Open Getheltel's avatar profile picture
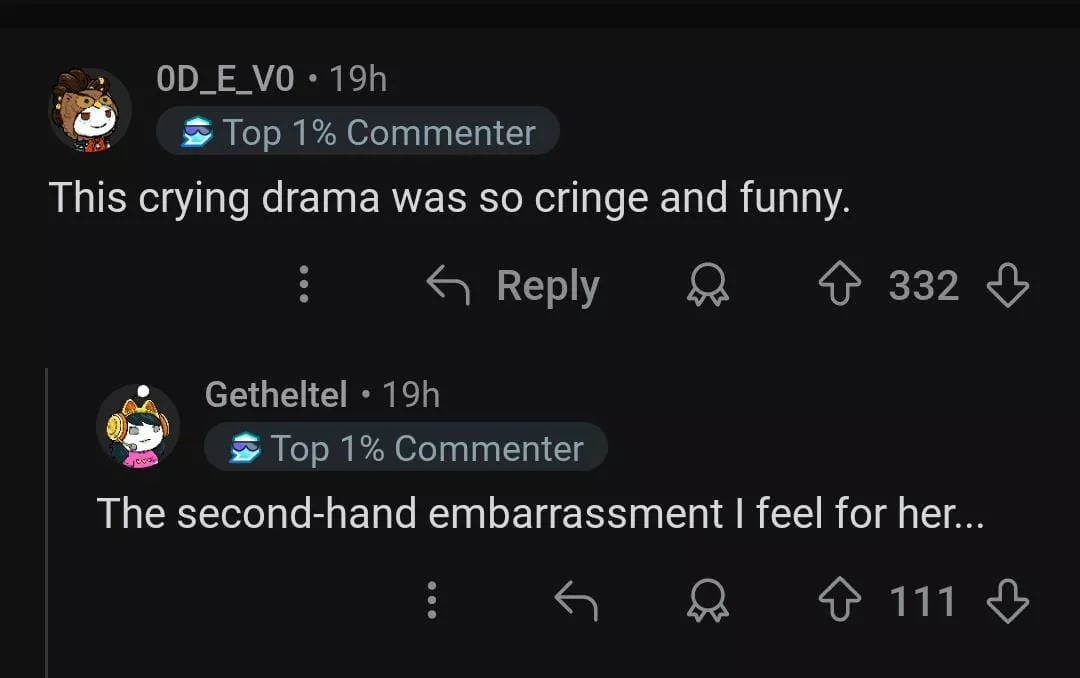Image resolution: width=1080 pixels, height=678 pixels. click(x=138, y=426)
